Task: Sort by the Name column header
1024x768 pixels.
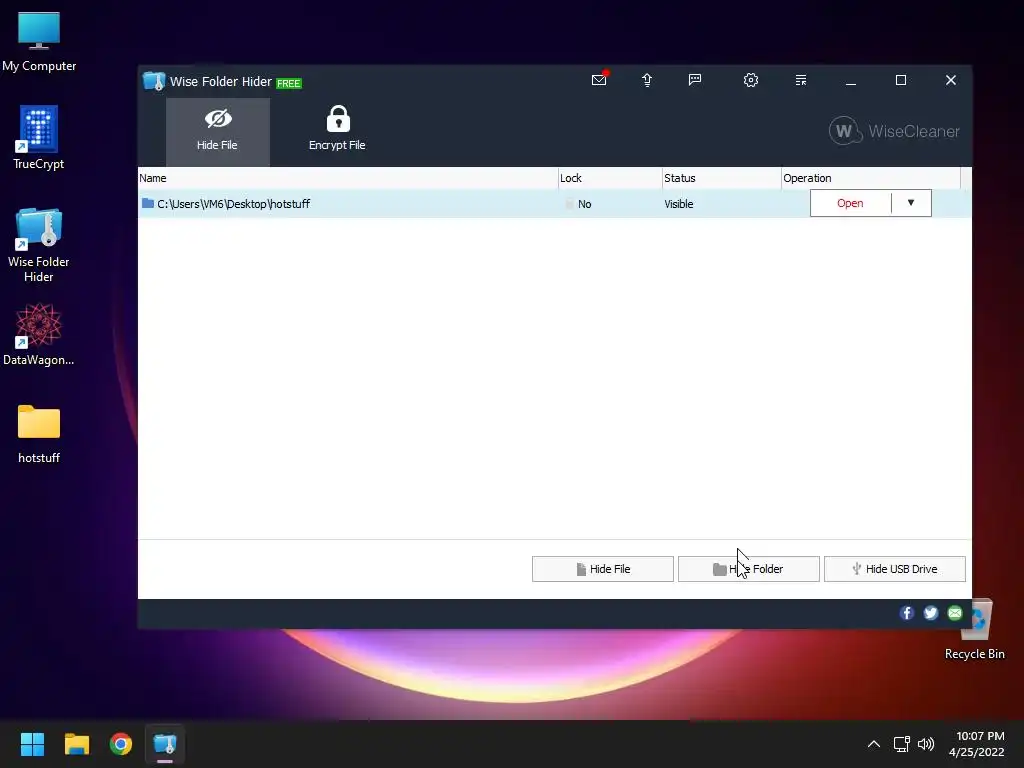Action: (348, 178)
